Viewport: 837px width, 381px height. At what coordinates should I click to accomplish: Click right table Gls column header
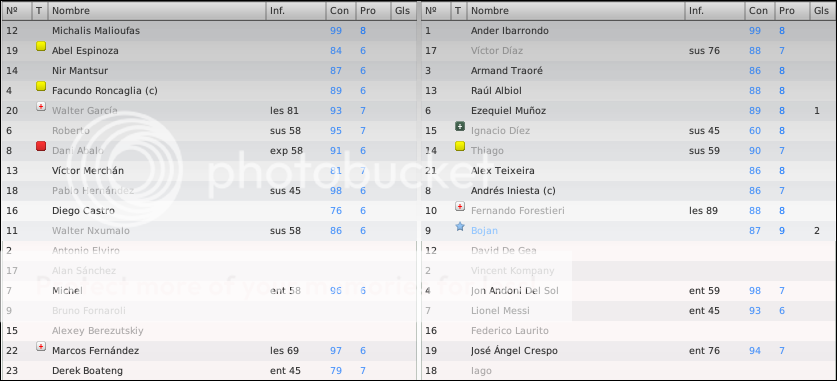pyautogui.click(x=823, y=11)
